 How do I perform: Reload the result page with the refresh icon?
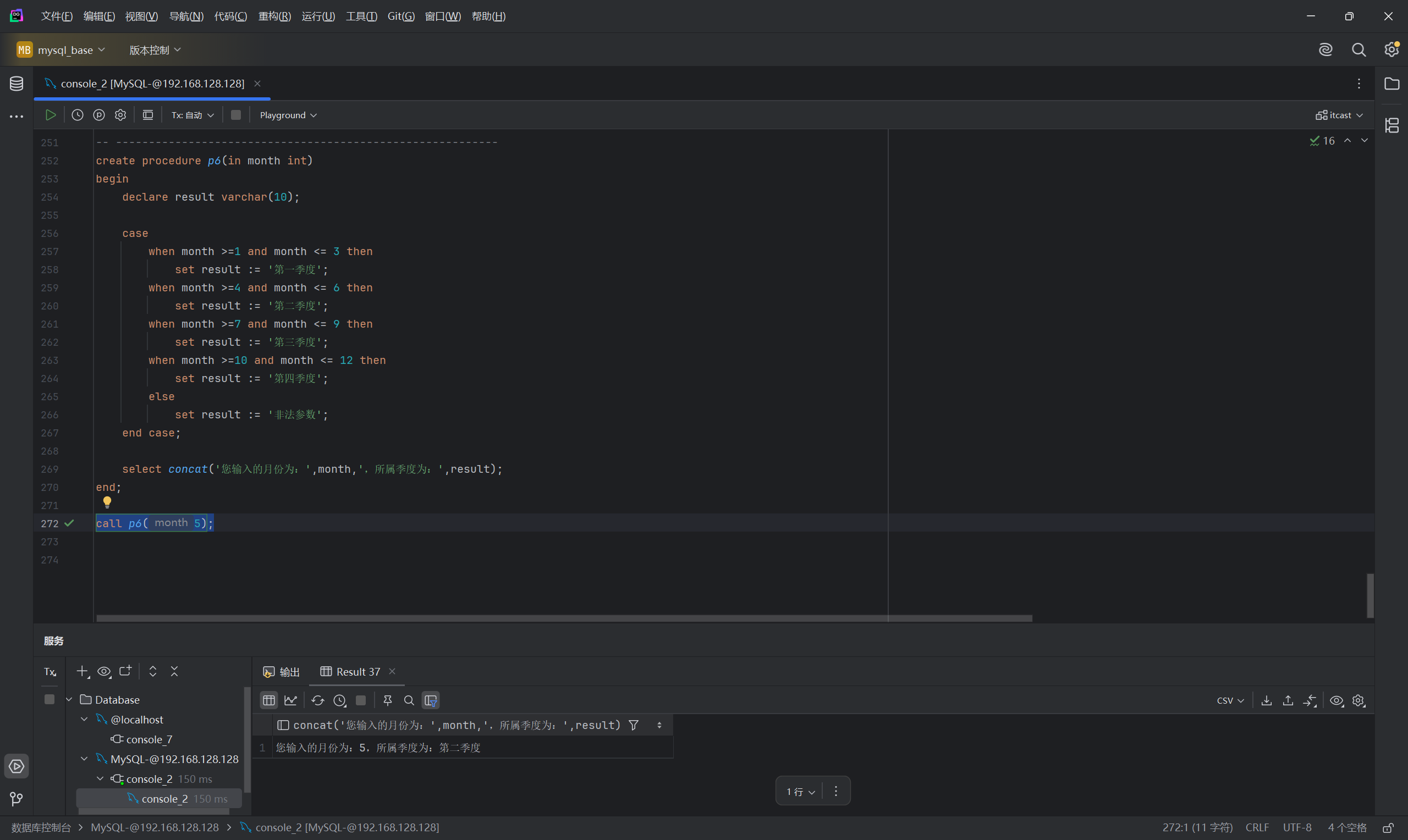click(x=317, y=700)
